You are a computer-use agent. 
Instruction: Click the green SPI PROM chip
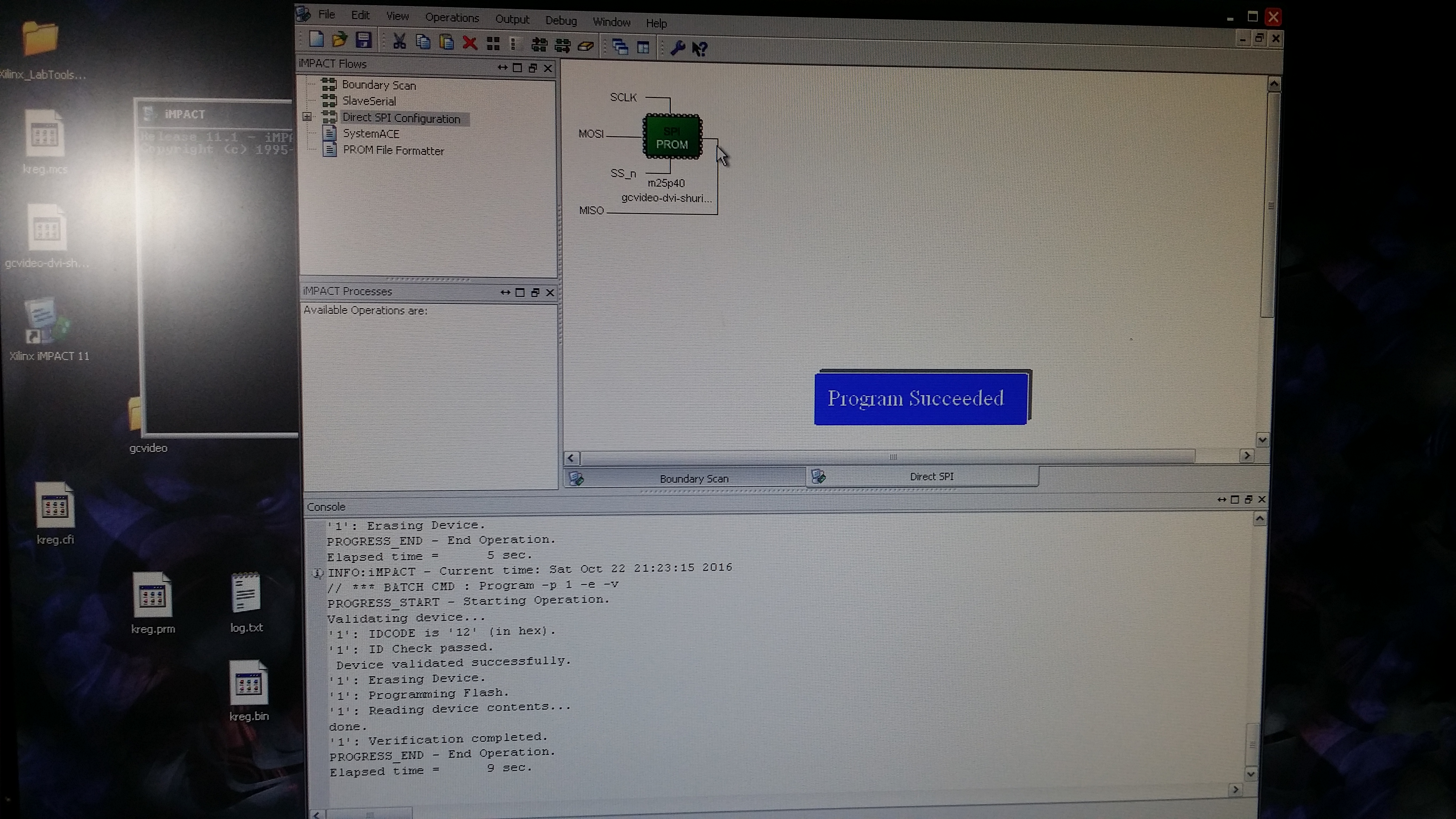[673, 137]
